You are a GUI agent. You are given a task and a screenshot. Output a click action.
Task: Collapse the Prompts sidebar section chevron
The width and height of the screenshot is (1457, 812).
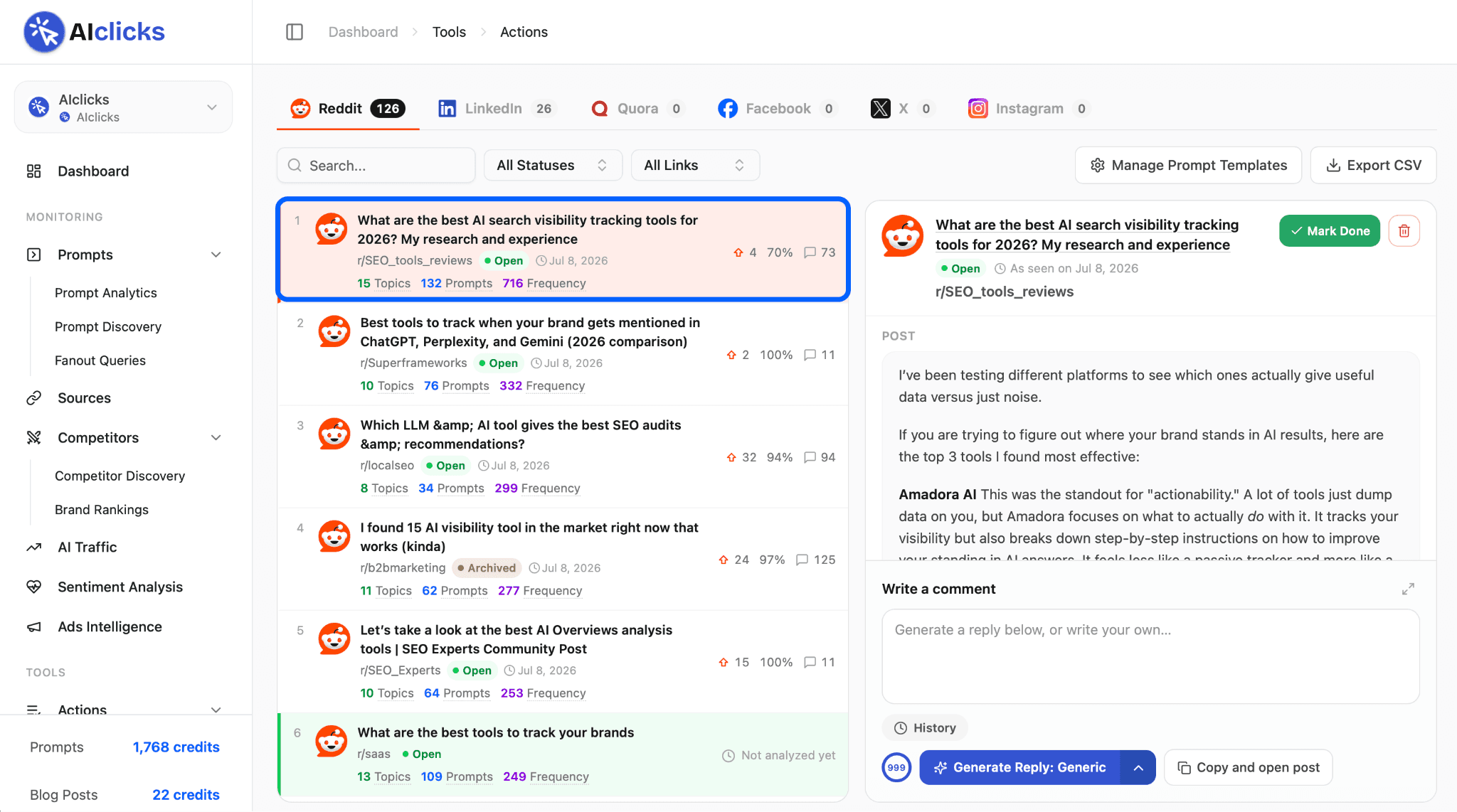click(216, 255)
